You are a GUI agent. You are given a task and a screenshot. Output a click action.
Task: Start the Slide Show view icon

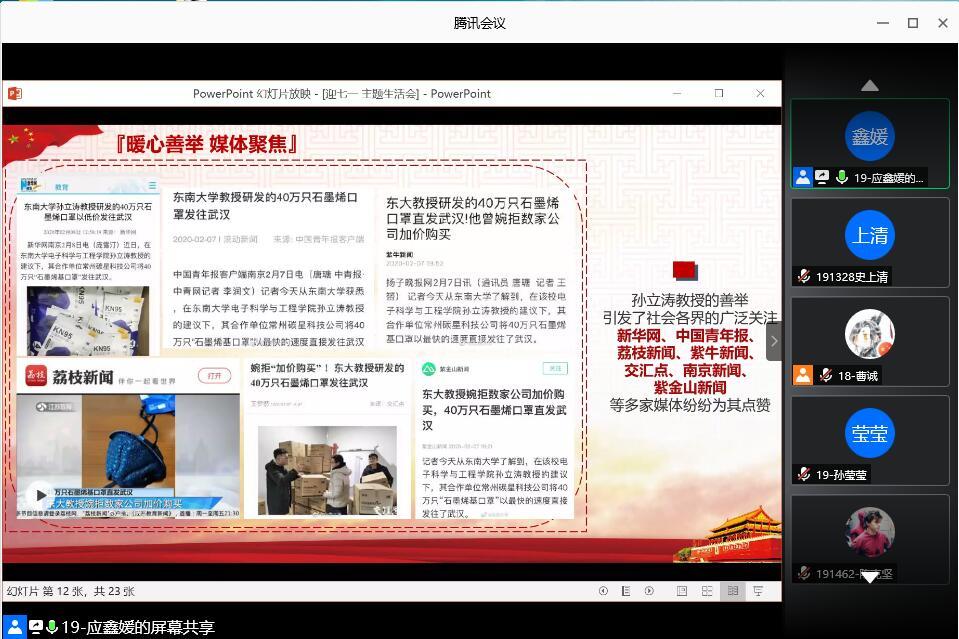pos(758,591)
